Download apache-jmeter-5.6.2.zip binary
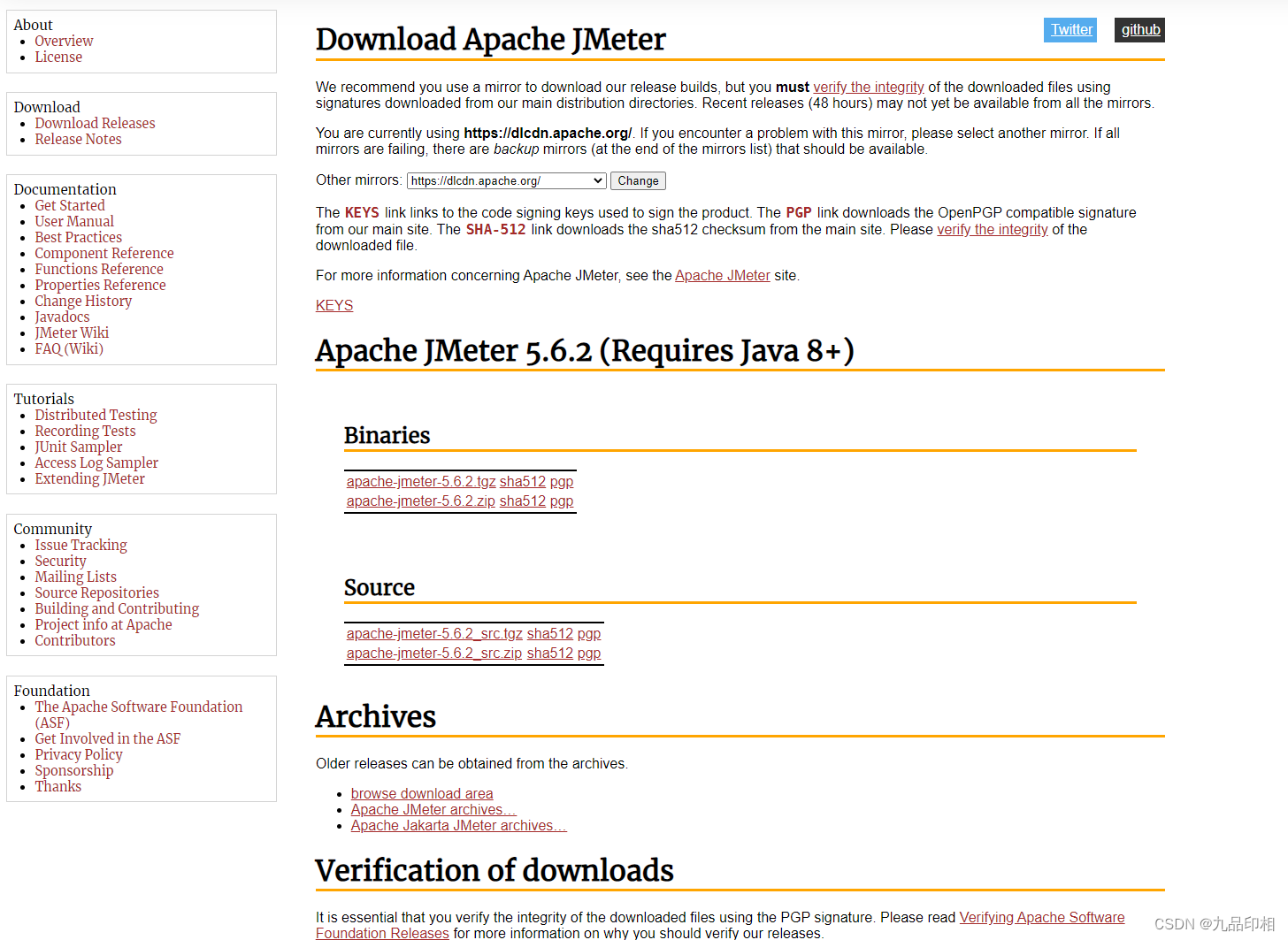 pyautogui.click(x=421, y=501)
